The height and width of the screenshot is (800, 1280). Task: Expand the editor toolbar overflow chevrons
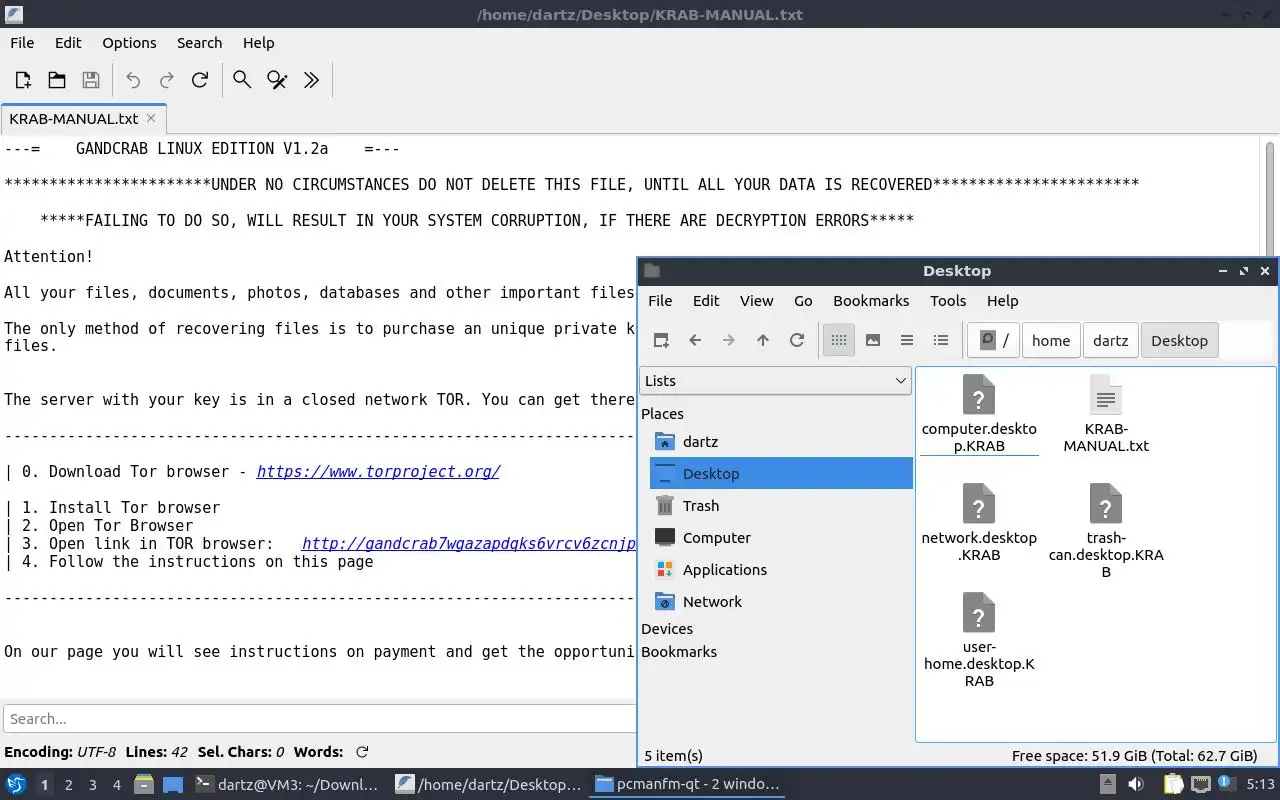tap(311, 80)
